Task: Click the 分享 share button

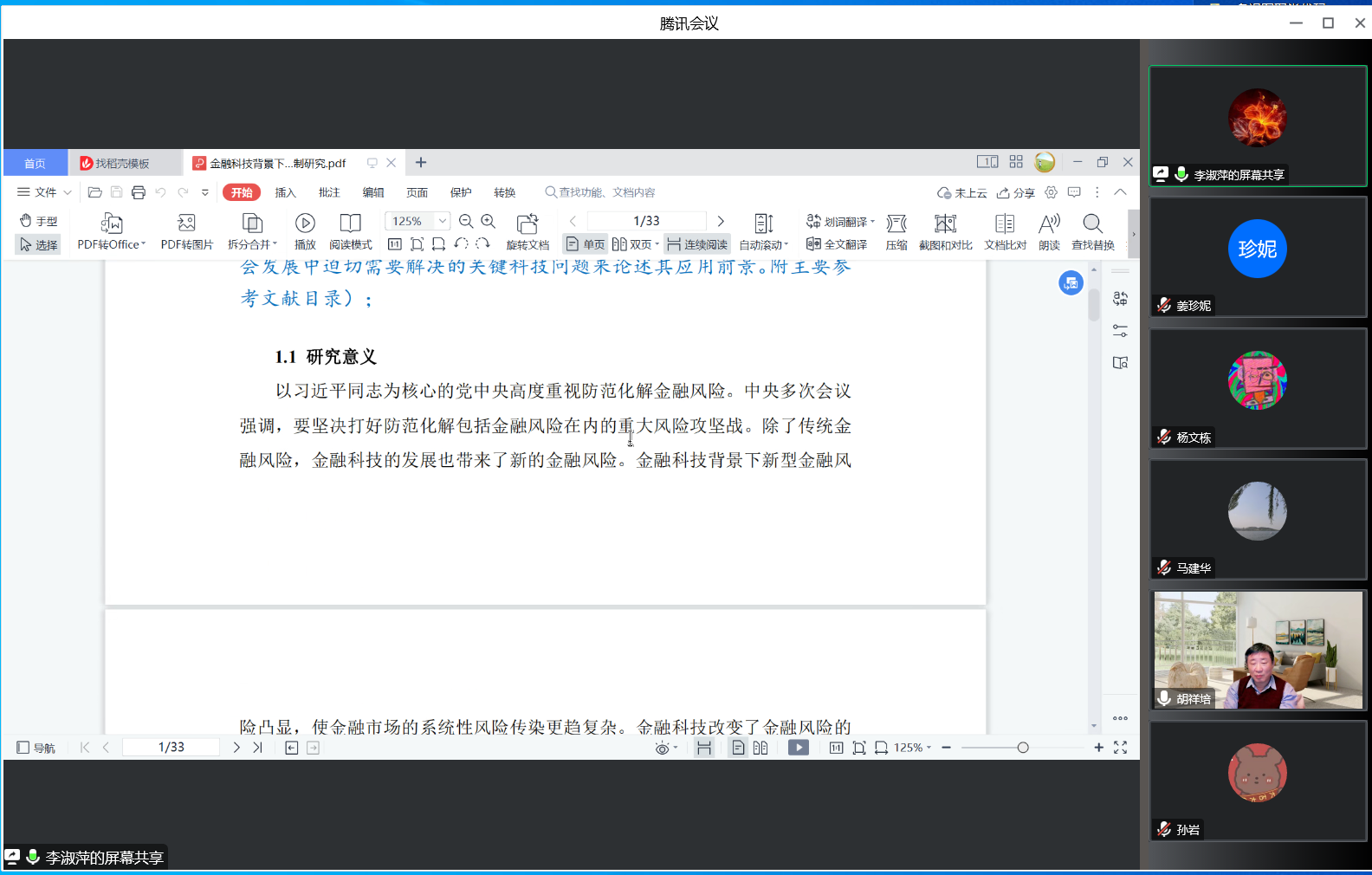Action: 1016,193
